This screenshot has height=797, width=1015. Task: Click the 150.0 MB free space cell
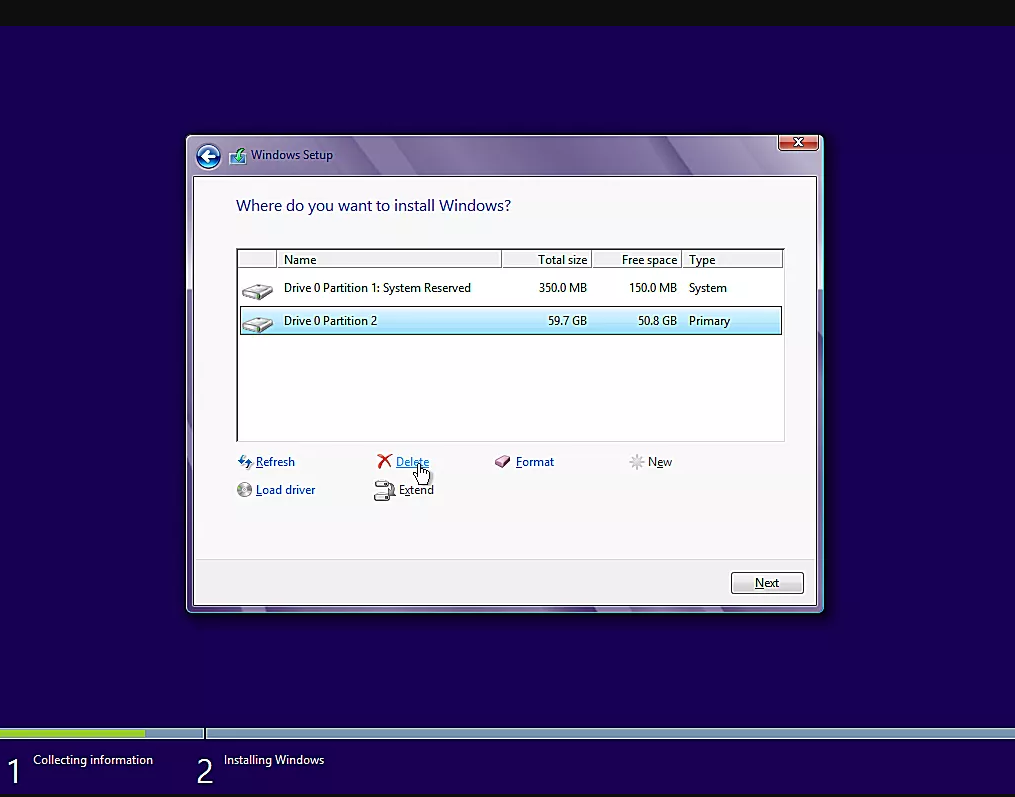tap(652, 288)
